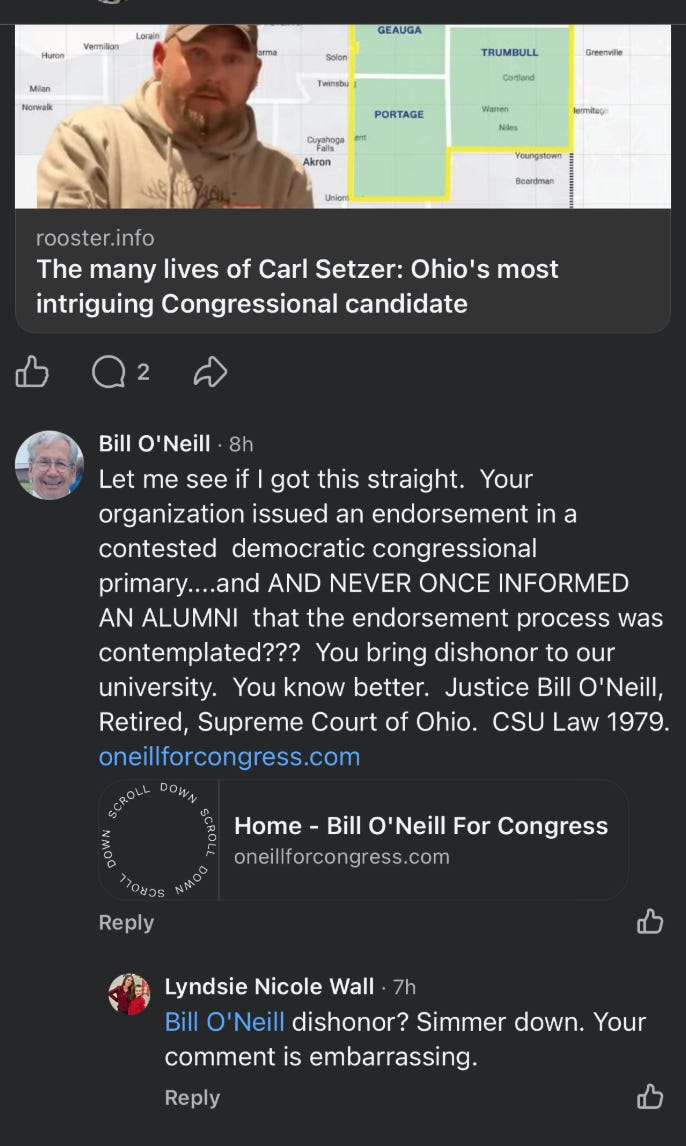
Task: Like the Carl Setzer article post
Action: [x=32, y=373]
